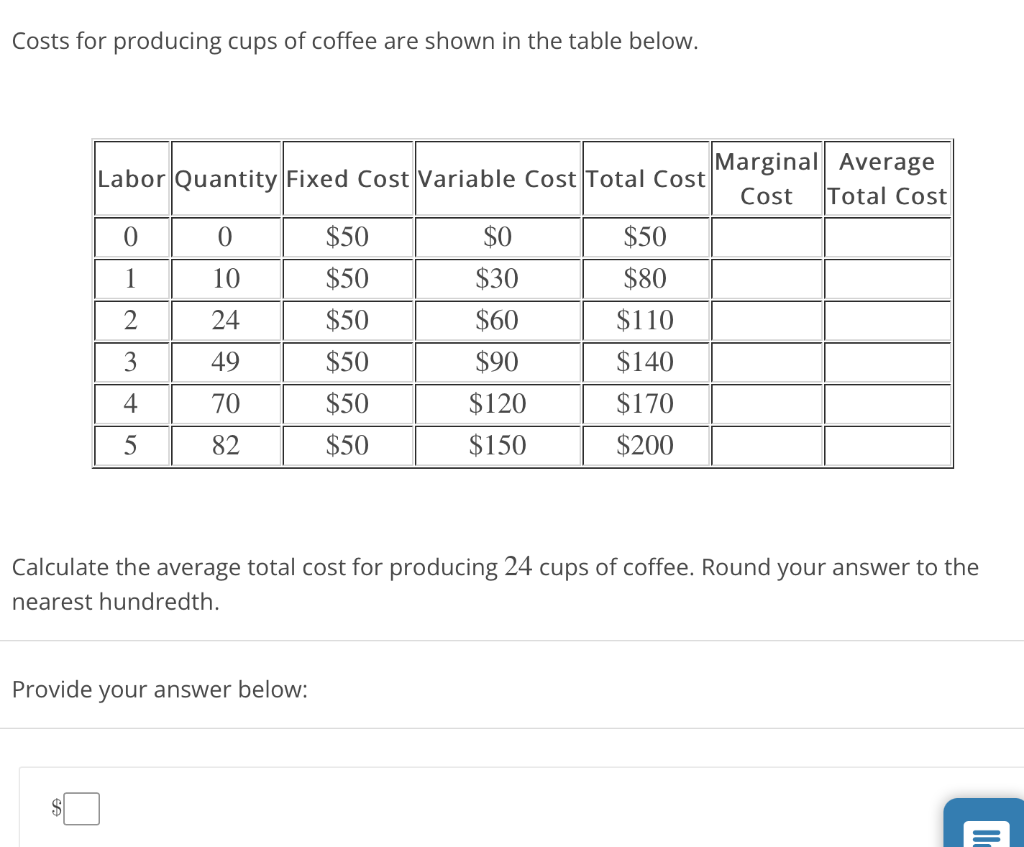Select the quantity value 24 in the table
Screen dimensions: 1024x847
(226, 320)
